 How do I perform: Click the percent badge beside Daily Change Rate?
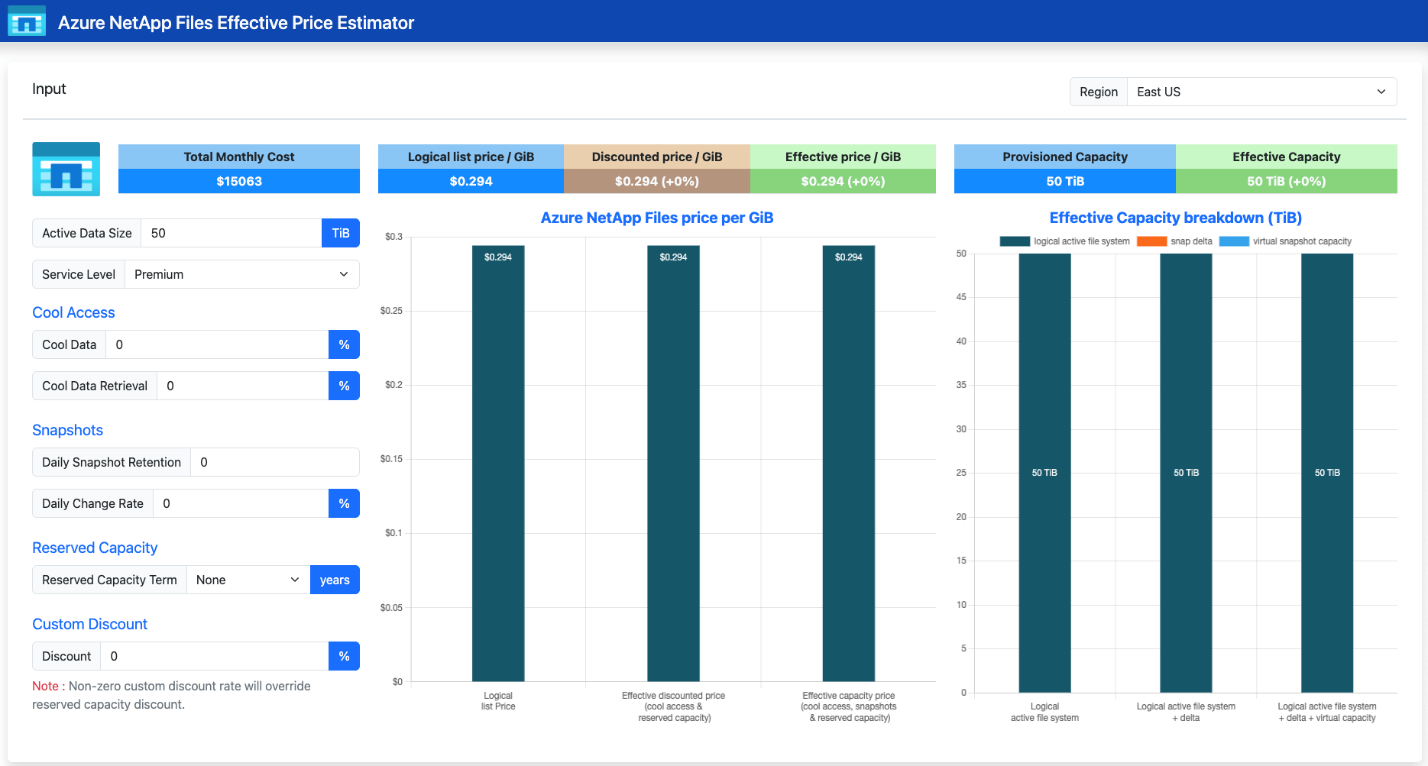(x=344, y=503)
